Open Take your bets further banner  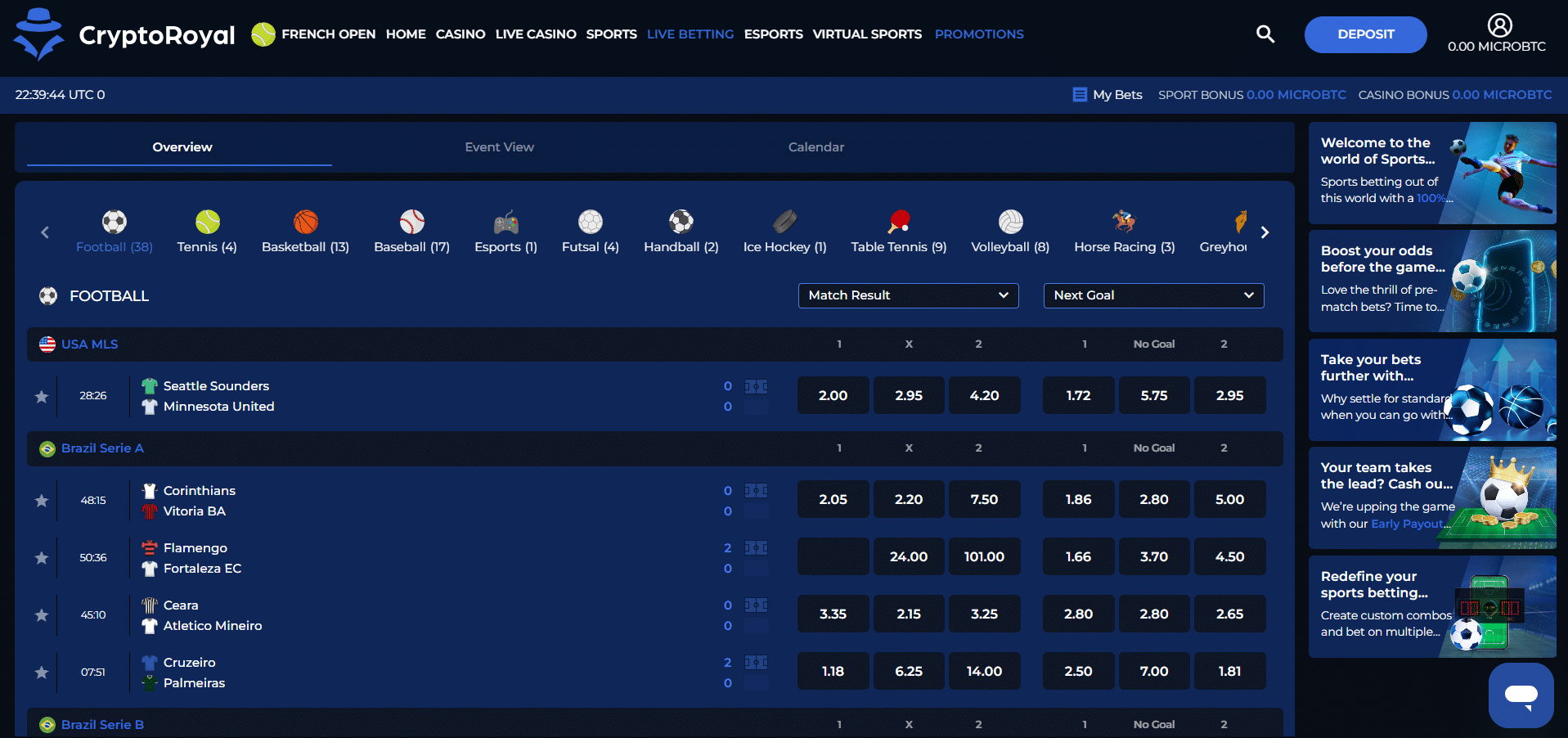[1432, 390]
